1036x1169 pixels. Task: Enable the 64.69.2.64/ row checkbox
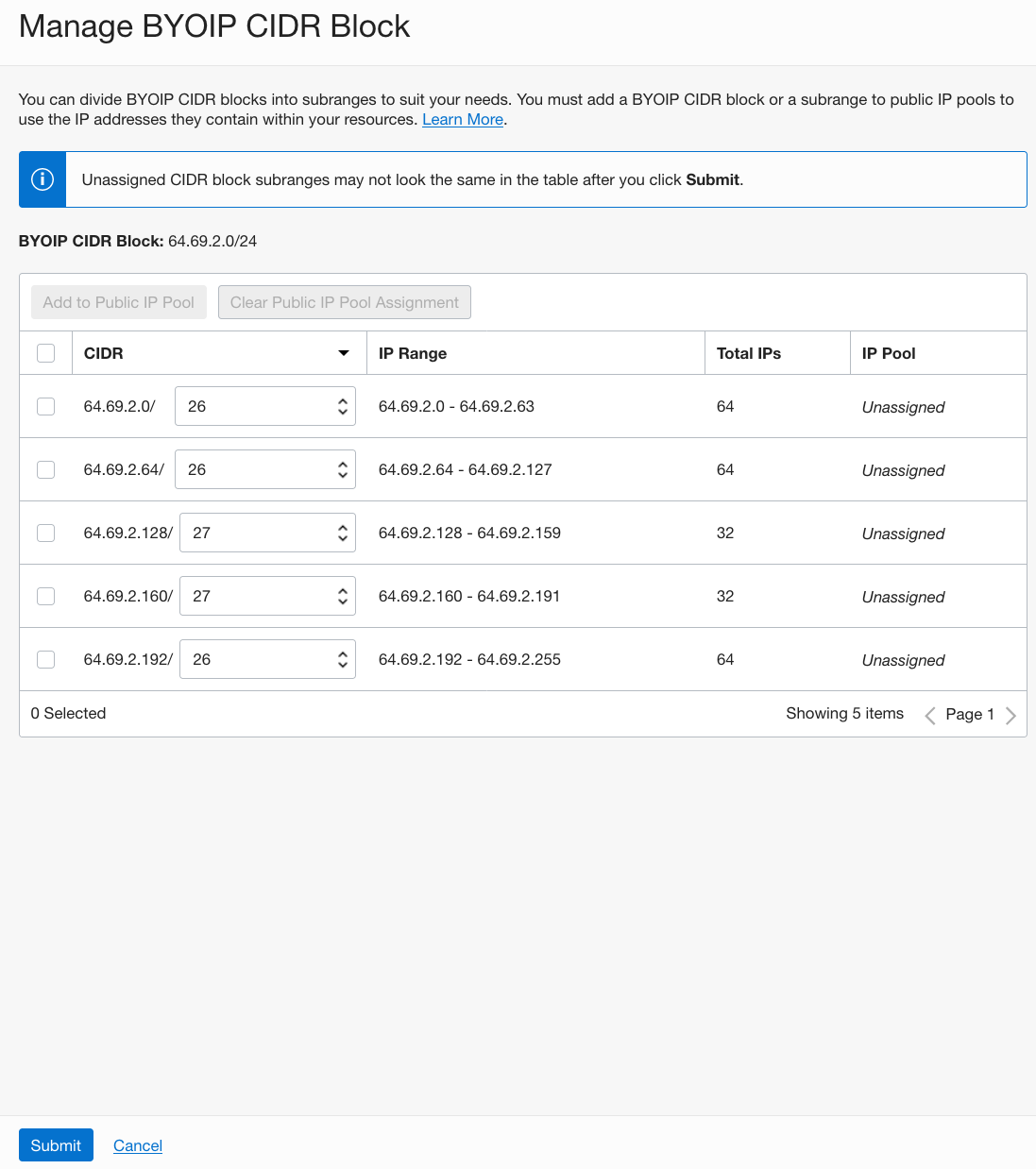[45, 469]
